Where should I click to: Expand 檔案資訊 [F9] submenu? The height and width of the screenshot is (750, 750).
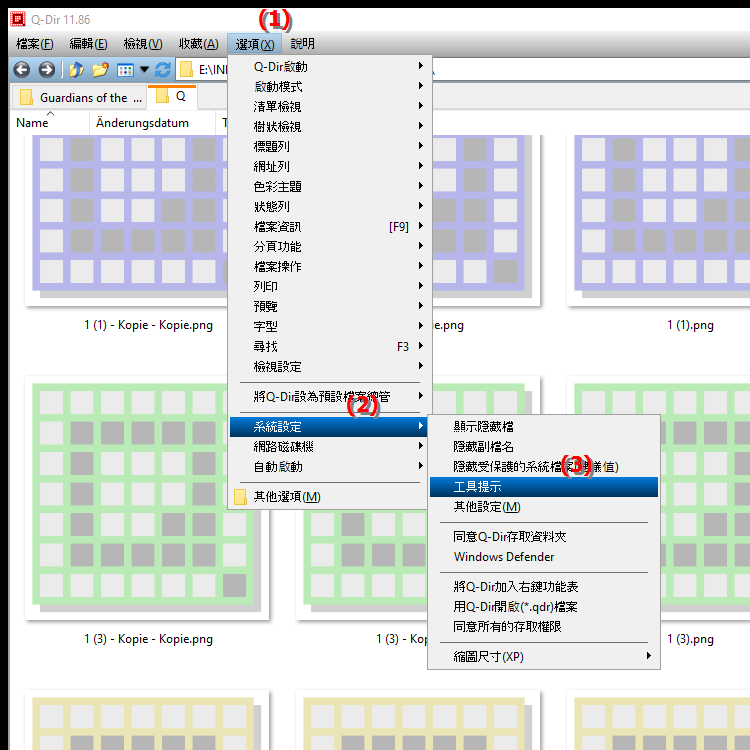[x=330, y=227]
